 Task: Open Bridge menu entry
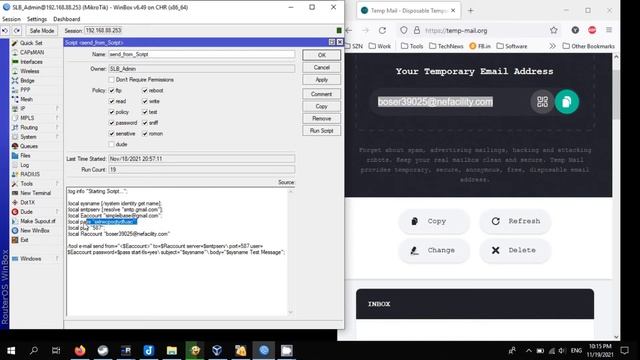27,80
